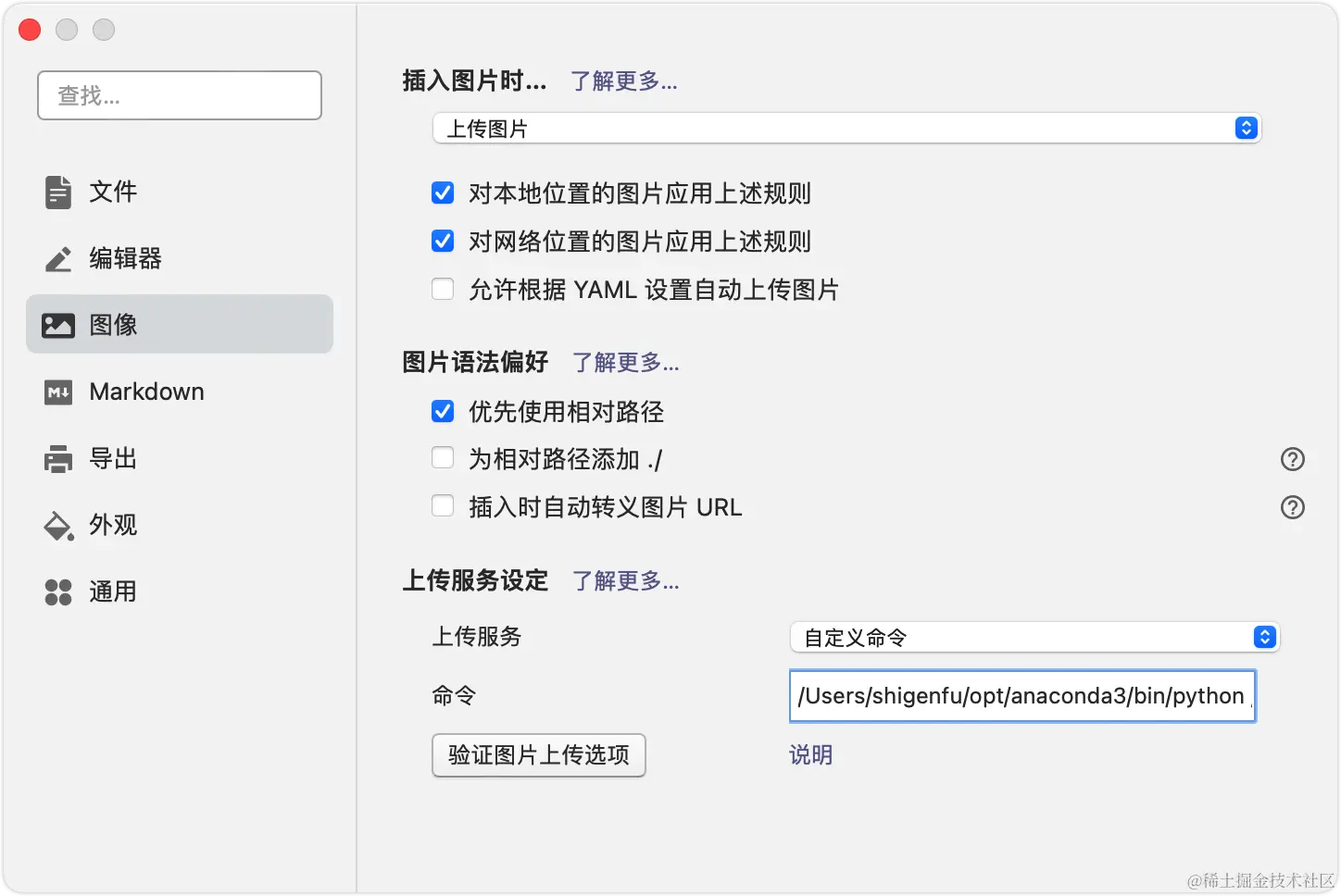
Task: Uncheck 优先使用相对路径
Action: coord(443,411)
